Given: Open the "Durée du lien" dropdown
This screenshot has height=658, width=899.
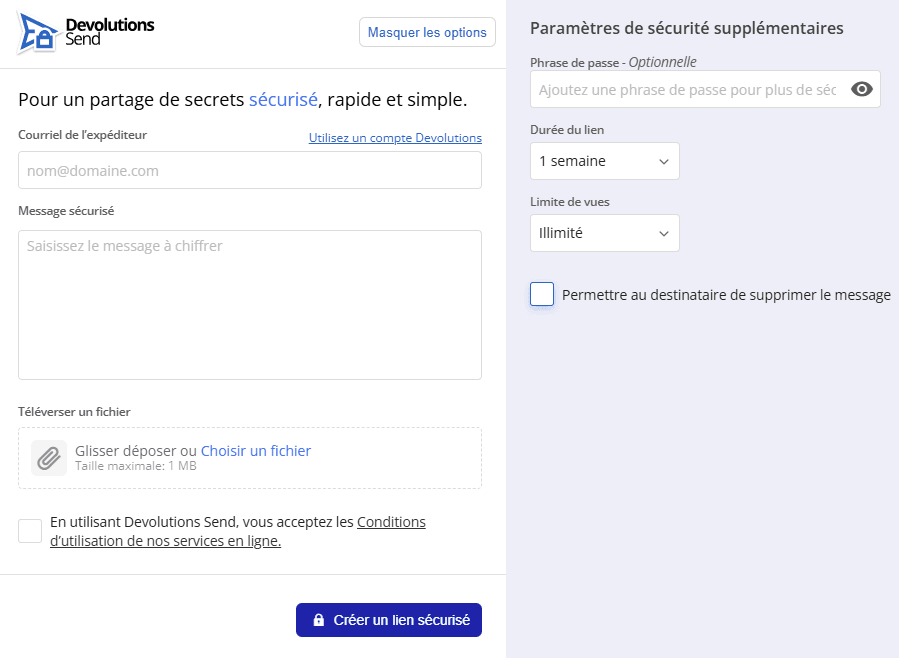Looking at the screenshot, I should (604, 161).
